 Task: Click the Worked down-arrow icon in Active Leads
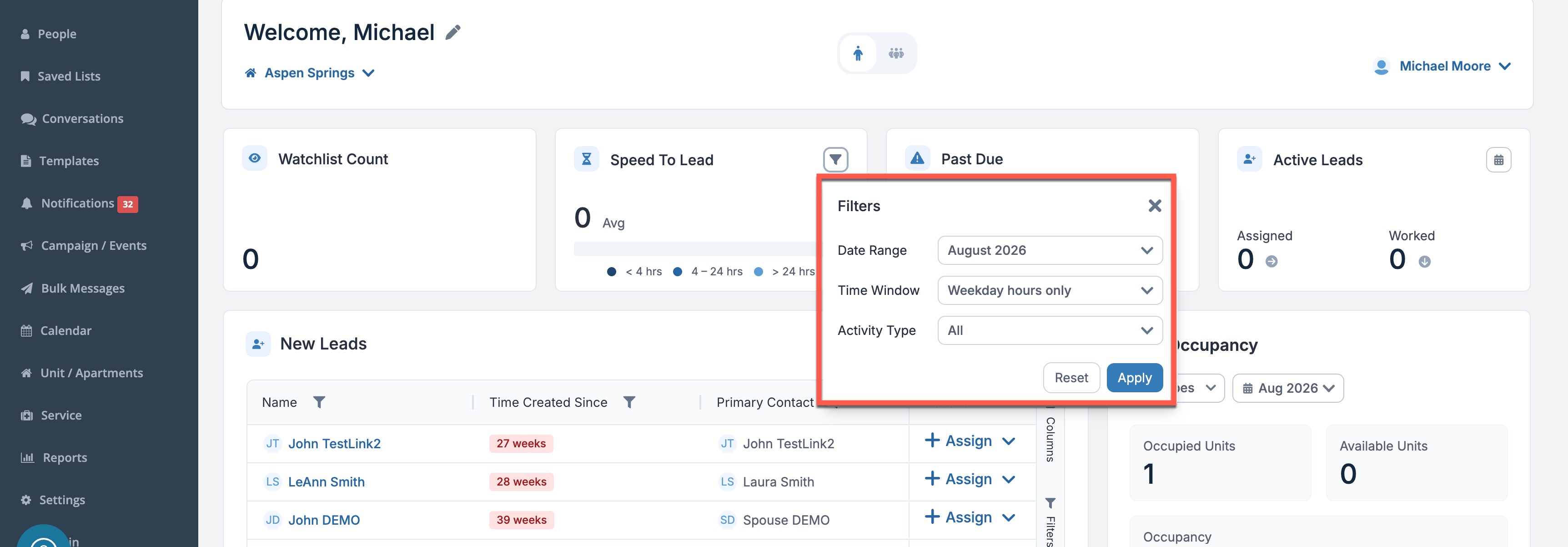click(x=1424, y=261)
